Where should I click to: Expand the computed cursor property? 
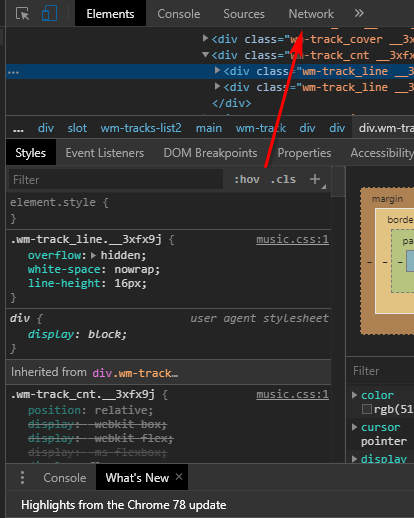(355, 427)
